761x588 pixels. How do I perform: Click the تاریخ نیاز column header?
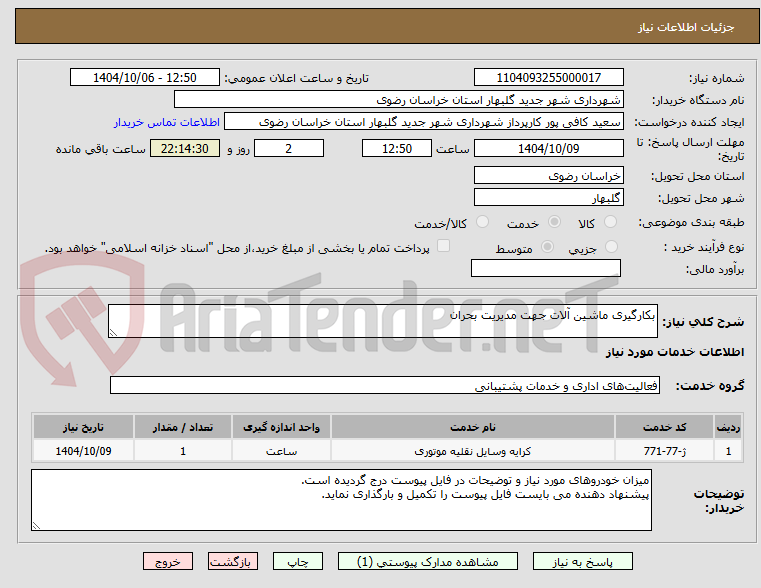click(x=83, y=427)
